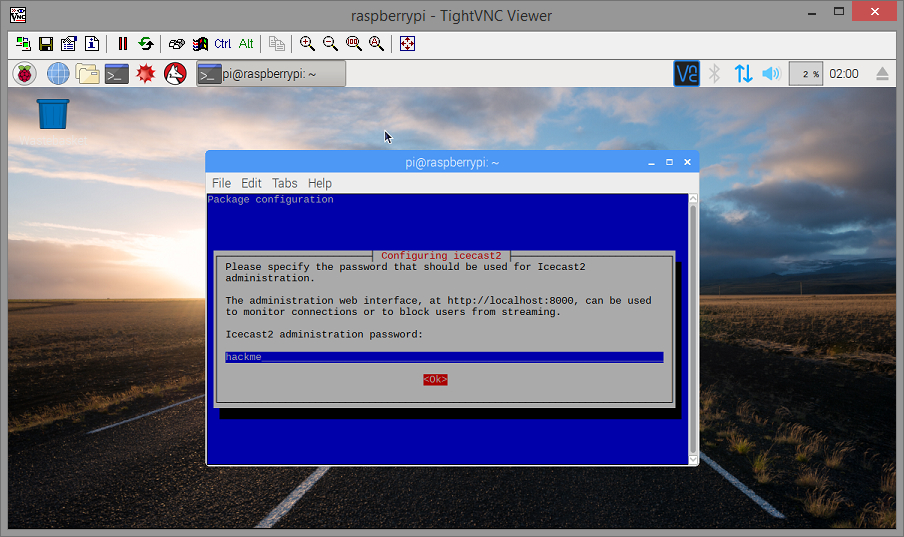Zoom in on the remote display

[x=307, y=44]
